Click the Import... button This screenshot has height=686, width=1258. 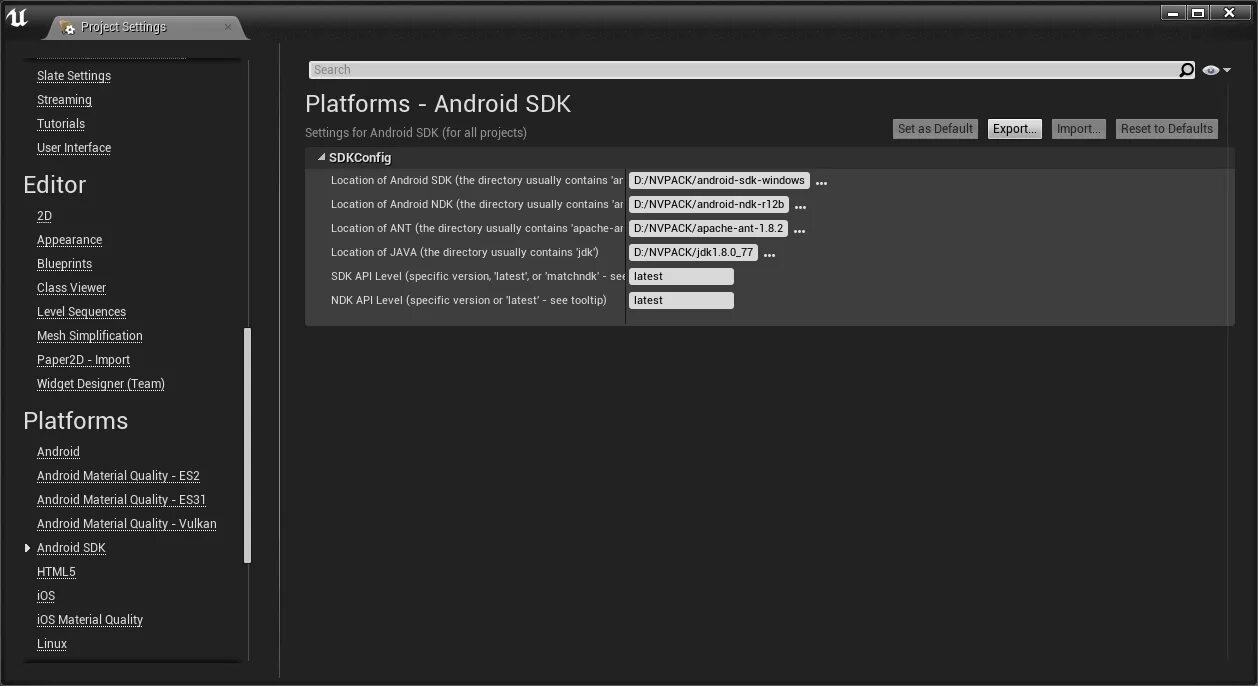point(1079,129)
